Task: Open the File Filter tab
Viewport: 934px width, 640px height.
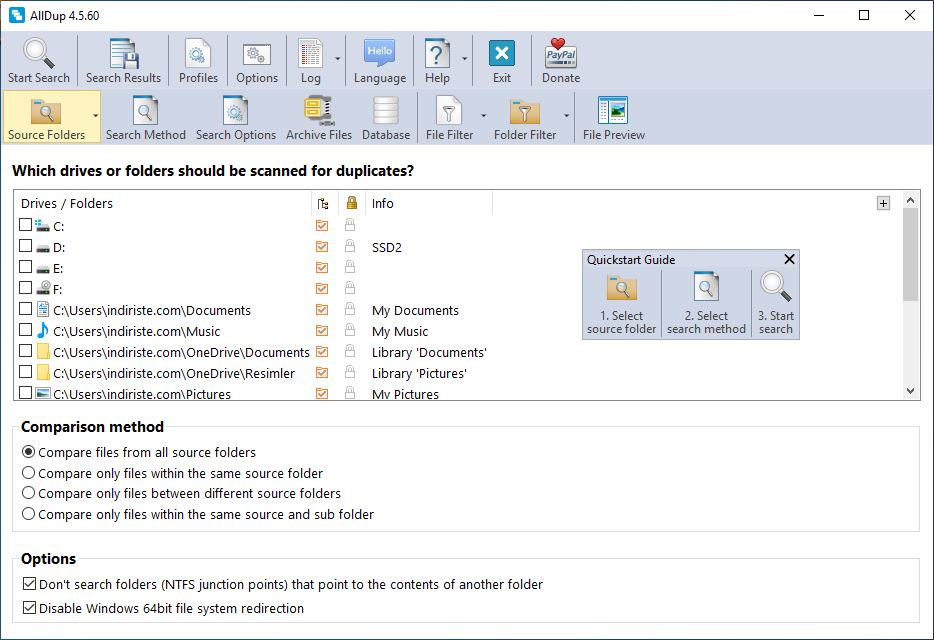Action: click(449, 117)
